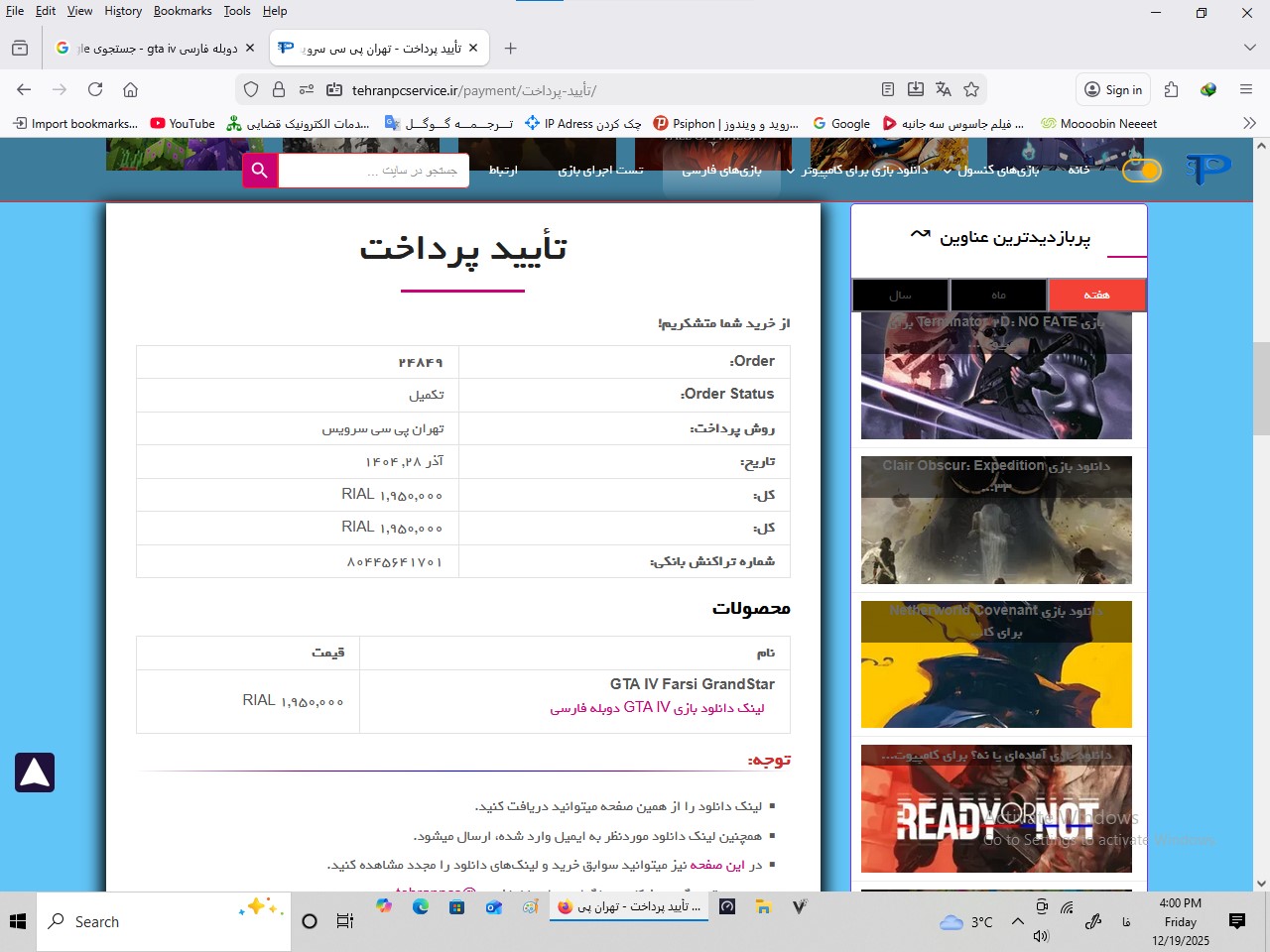This screenshot has height=952, width=1270.
Task: Reload the current page
Action: pyautogui.click(x=95, y=89)
